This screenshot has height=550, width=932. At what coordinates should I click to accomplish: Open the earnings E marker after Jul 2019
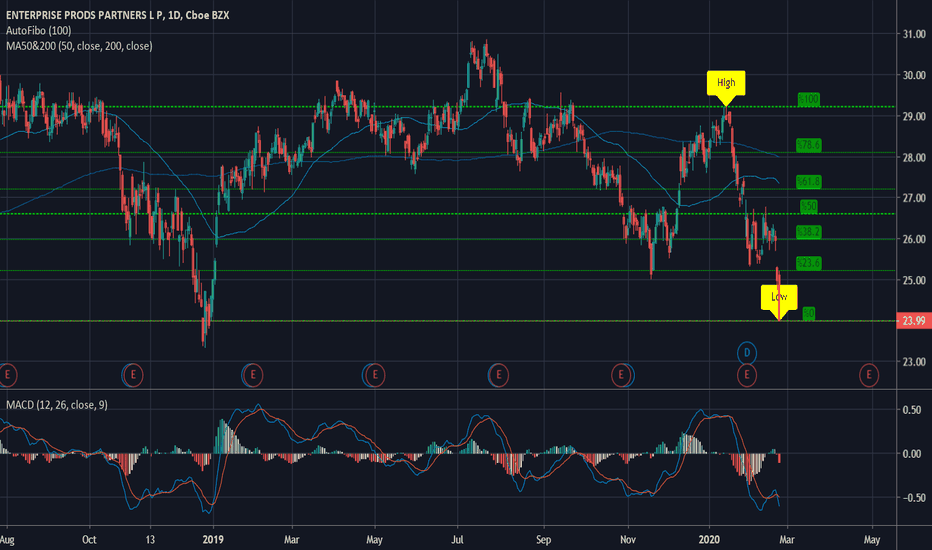pos(498,375)
